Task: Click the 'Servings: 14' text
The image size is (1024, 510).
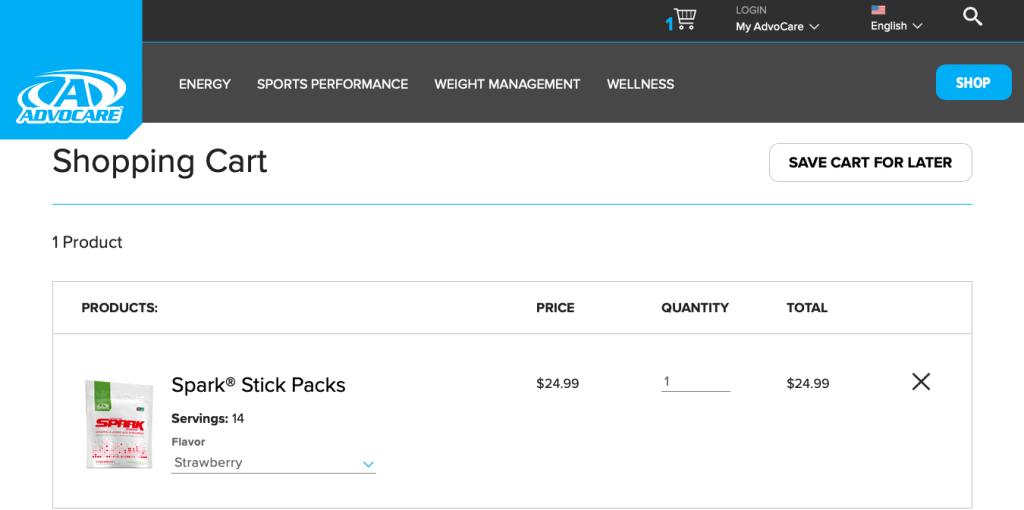Action: click(208, 419)
